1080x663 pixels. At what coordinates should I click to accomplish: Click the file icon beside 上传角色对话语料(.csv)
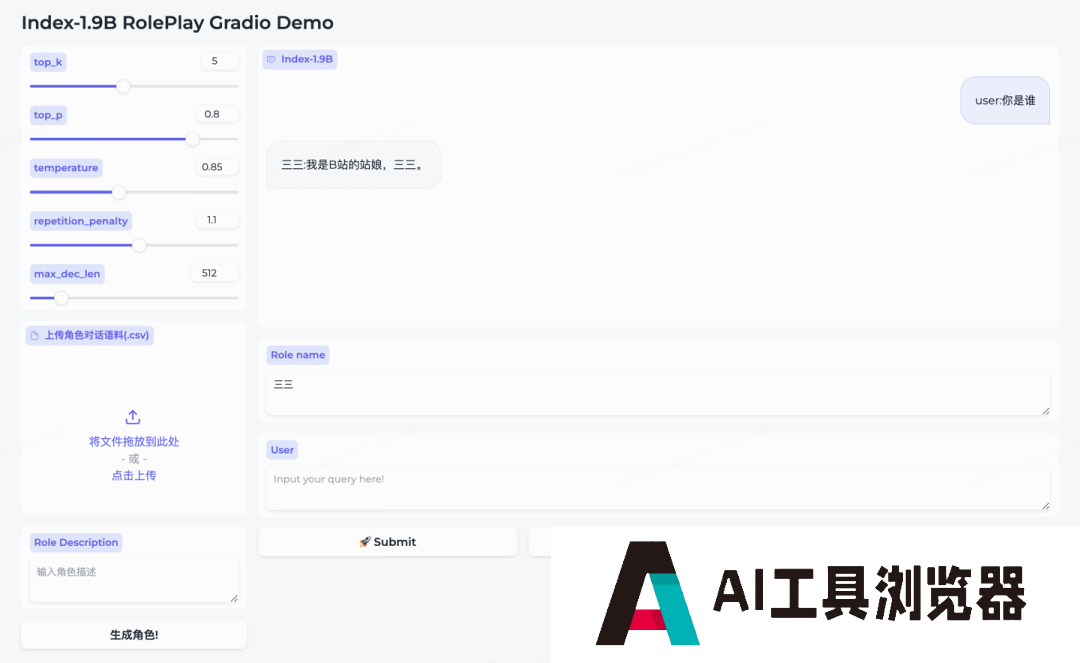pos(34,335)
